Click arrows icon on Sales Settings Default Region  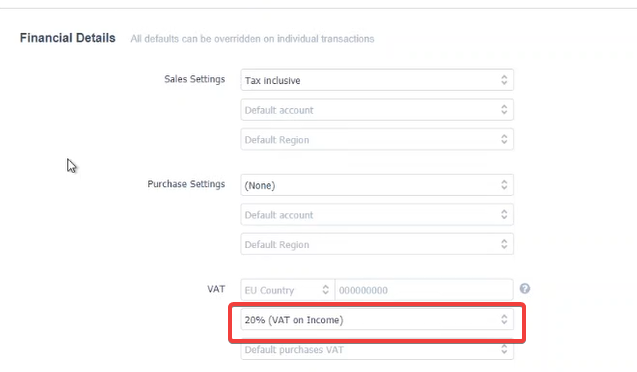coord(504,139)
